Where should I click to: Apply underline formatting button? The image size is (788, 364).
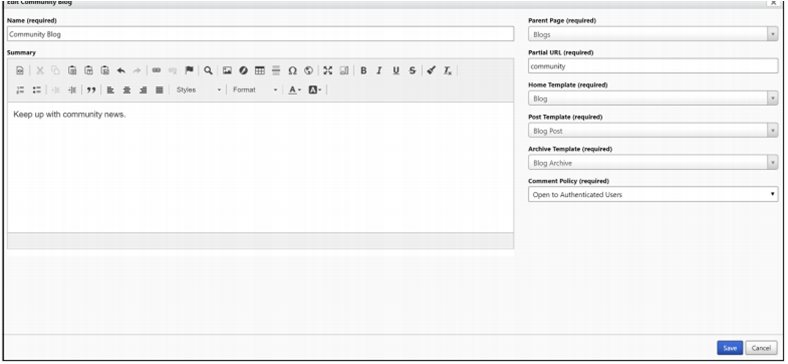tap(396, 71)
